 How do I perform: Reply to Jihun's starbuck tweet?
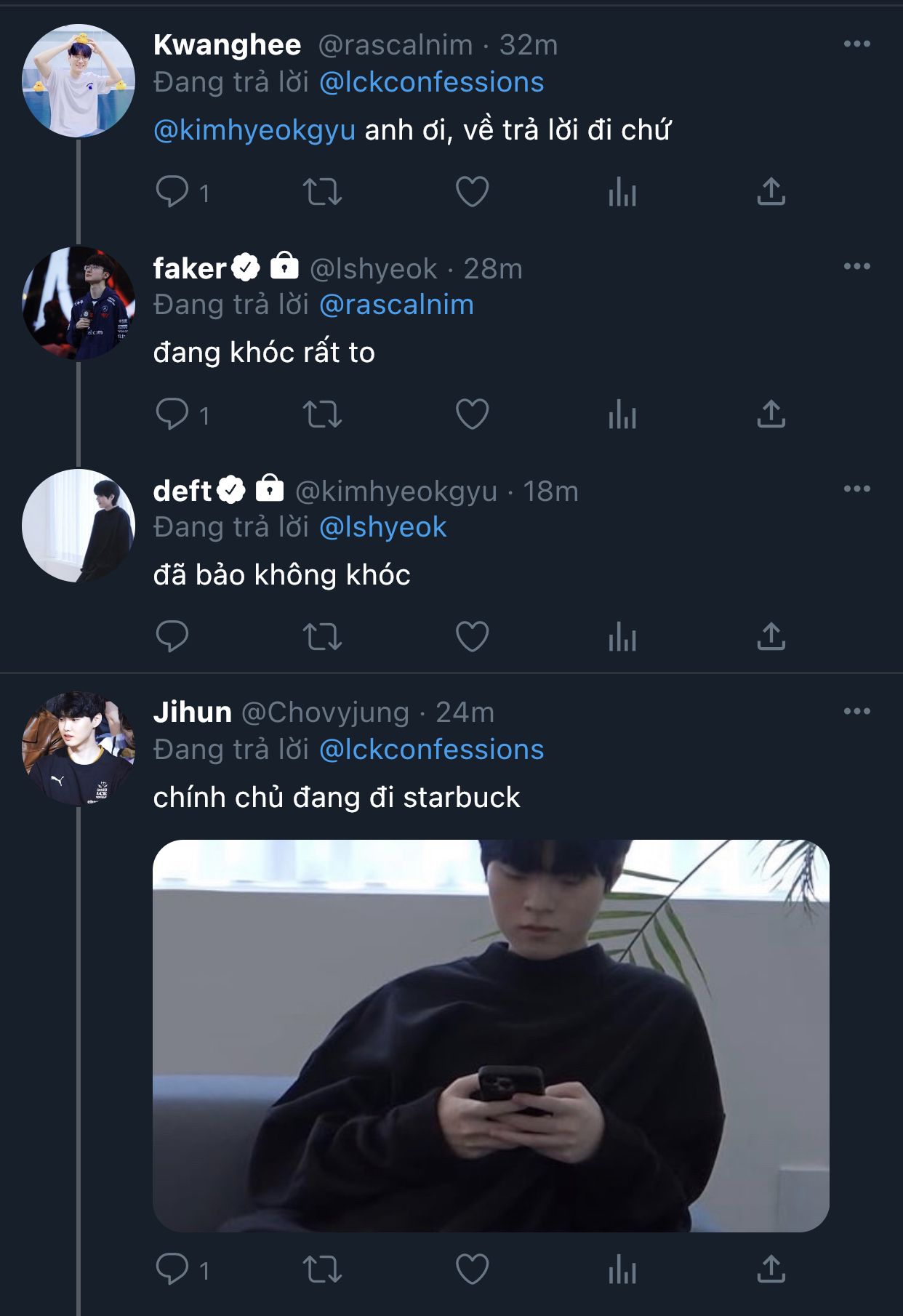click(172, 1269)
